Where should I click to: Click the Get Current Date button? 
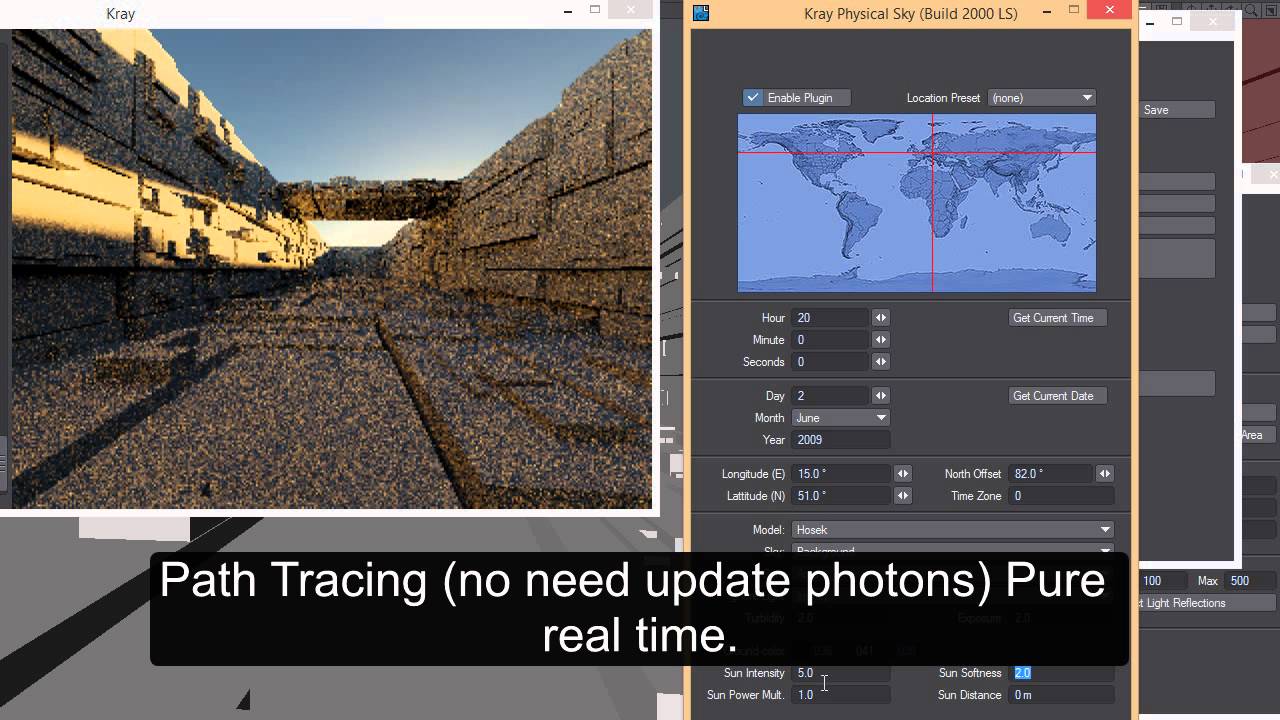1058,396
